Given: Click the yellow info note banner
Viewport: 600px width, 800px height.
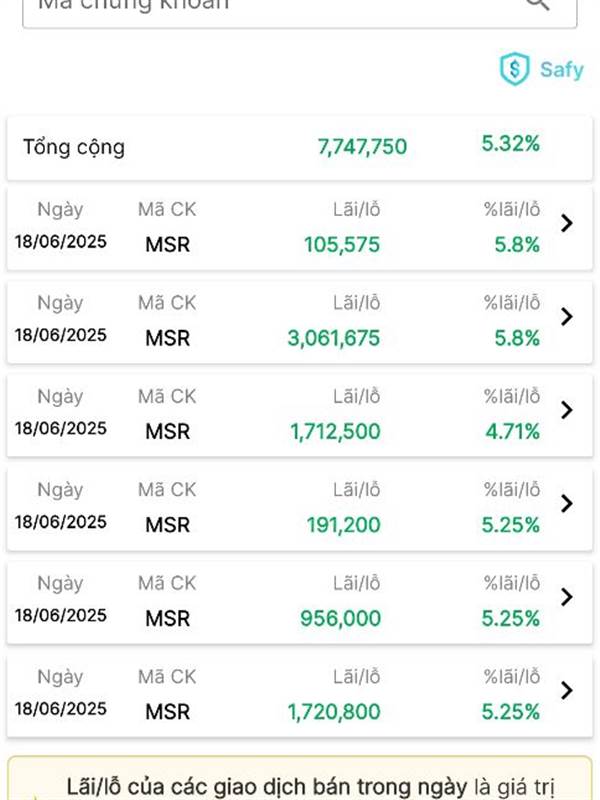Looking at the screenshot, I should coord(300,779).
